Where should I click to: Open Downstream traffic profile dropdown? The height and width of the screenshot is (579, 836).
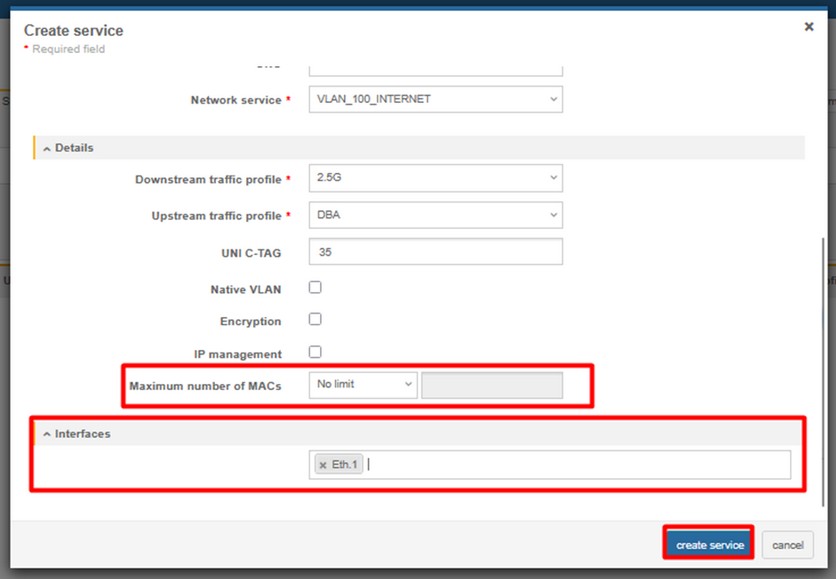click(435, 179)
